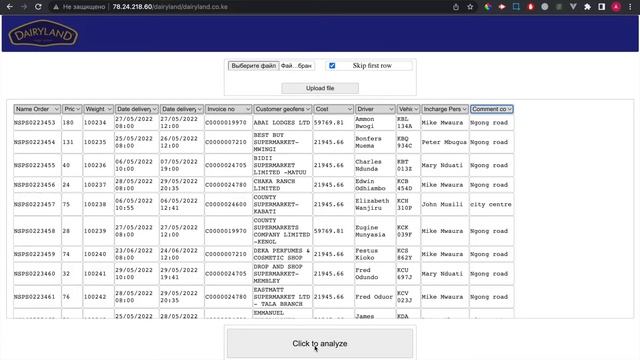This screenshot has width=640, height=360.
Task: Click driver Fred Oduor
Action: pos(375,297)
